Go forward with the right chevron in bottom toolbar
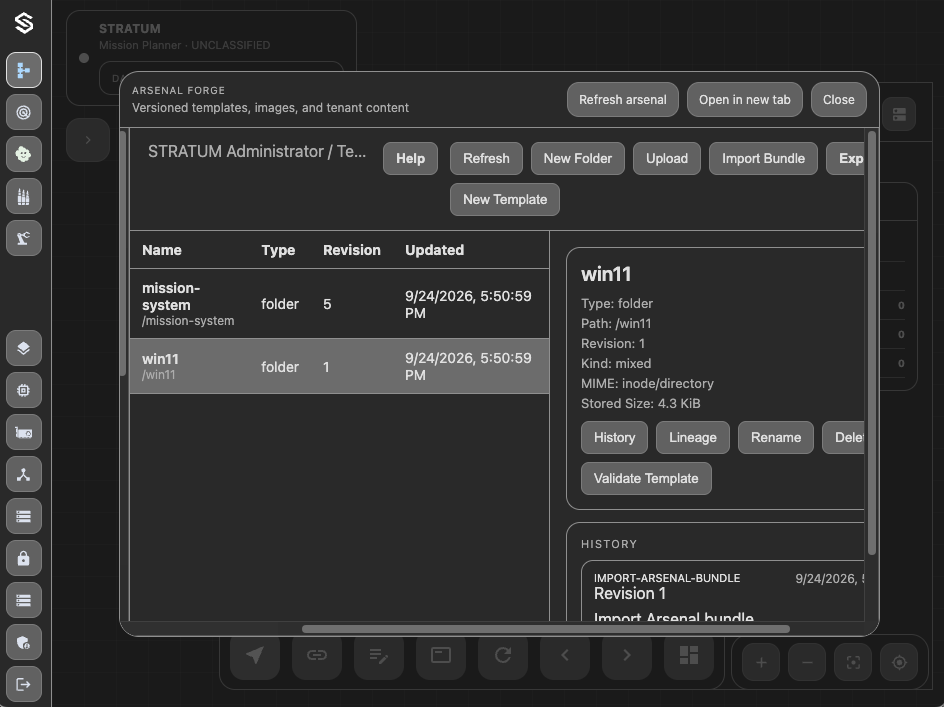This screenshot has width=944, height=707. [x=627, y=655]
